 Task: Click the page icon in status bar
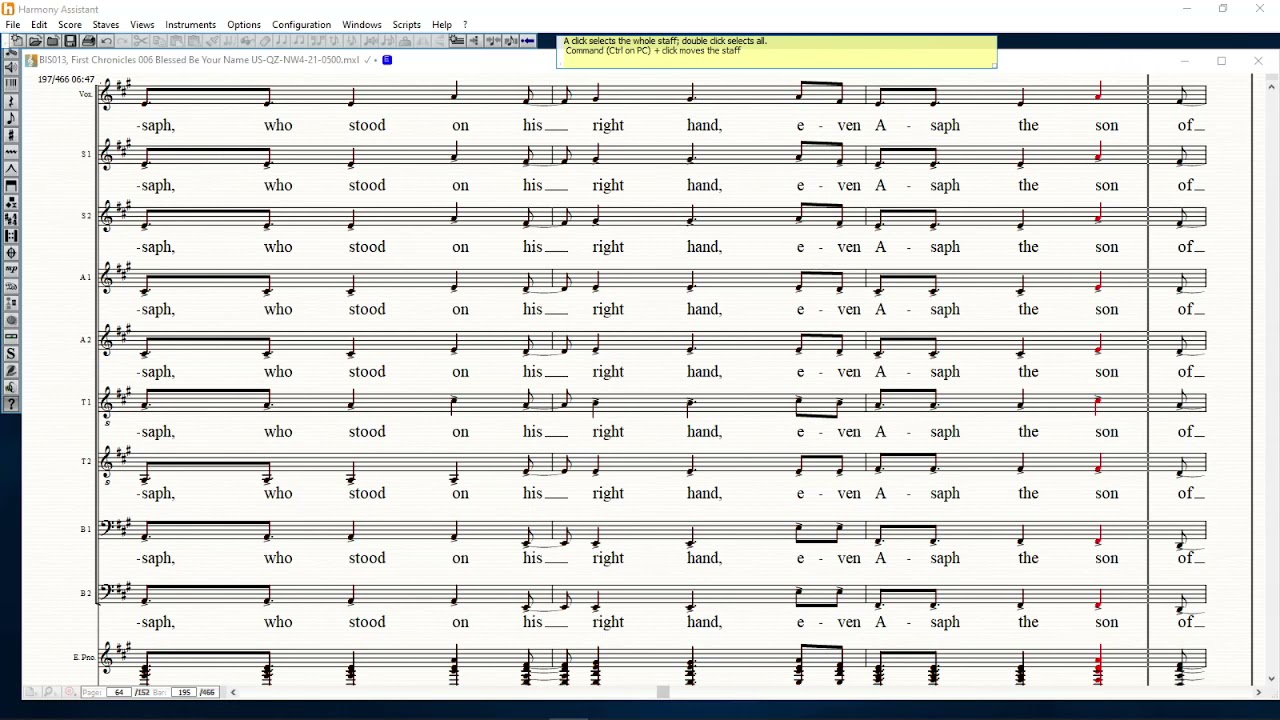coord(30,692)
